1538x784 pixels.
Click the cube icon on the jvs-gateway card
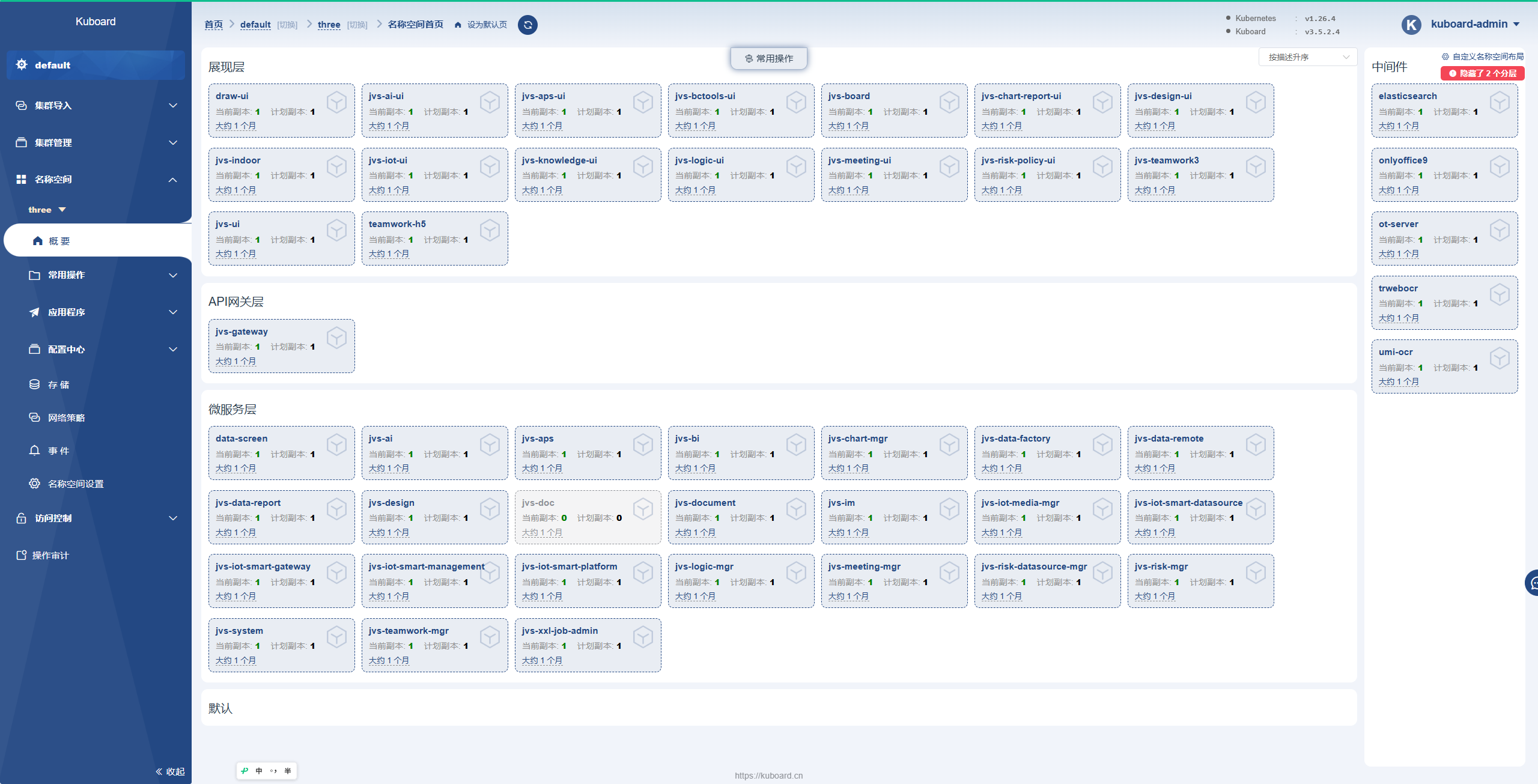[x=336, y=338]
